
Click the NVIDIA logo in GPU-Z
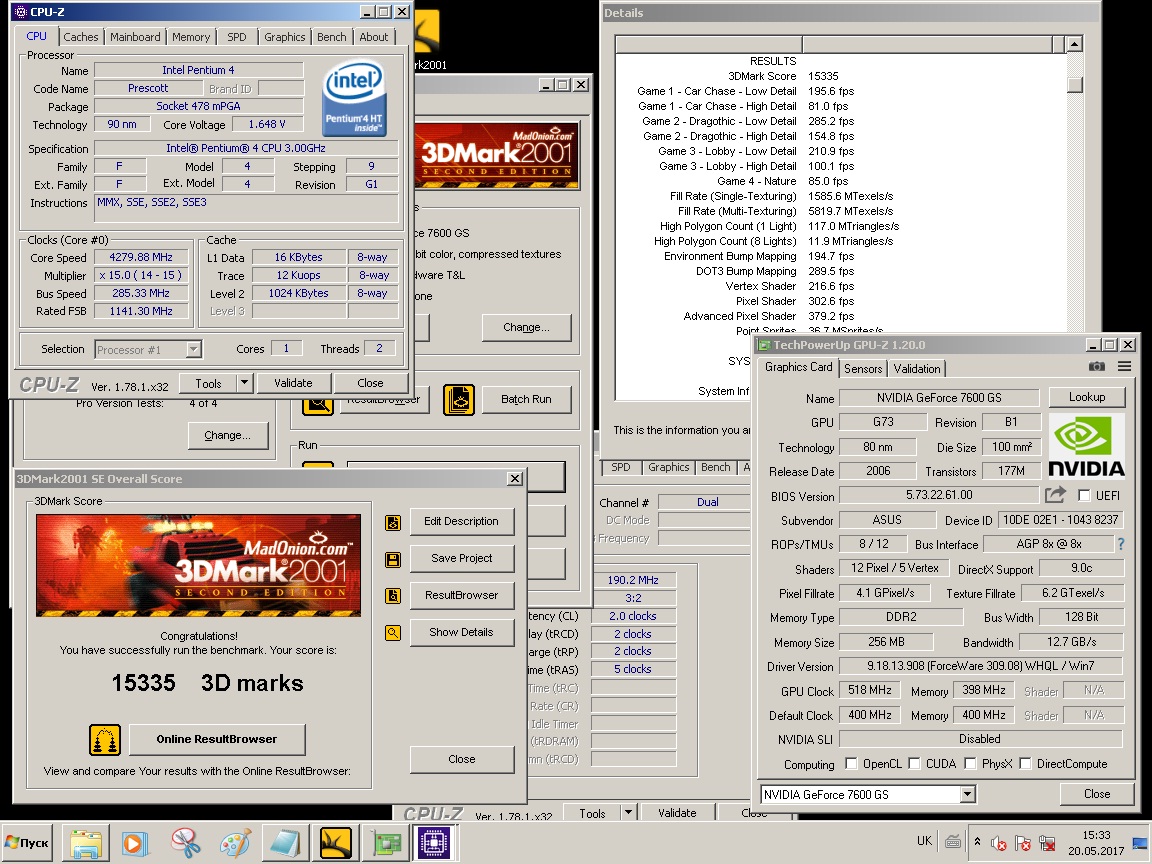[x=1087, y=446]
